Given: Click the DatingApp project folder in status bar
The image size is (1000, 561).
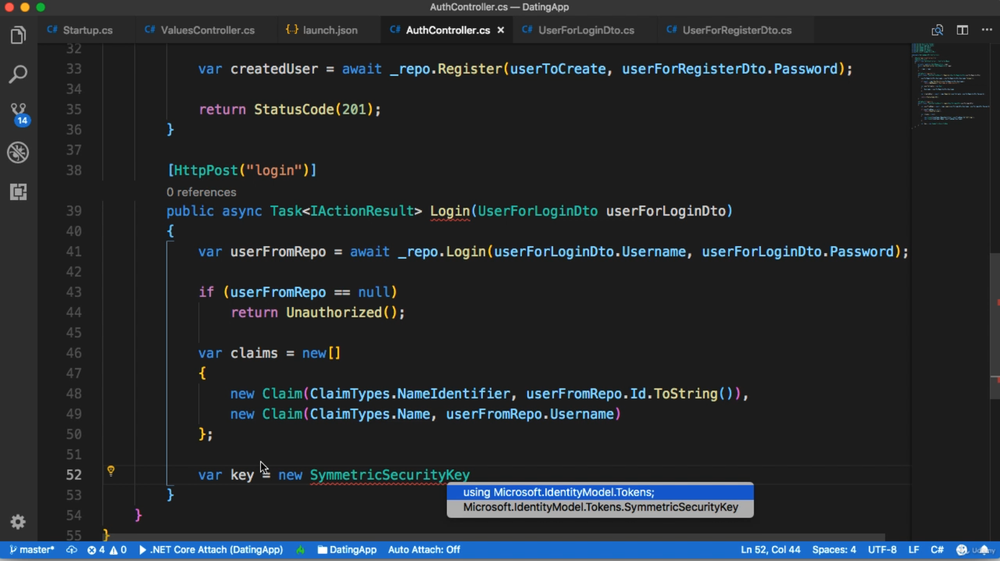Looking at the screenshot, I should [347, 550].
